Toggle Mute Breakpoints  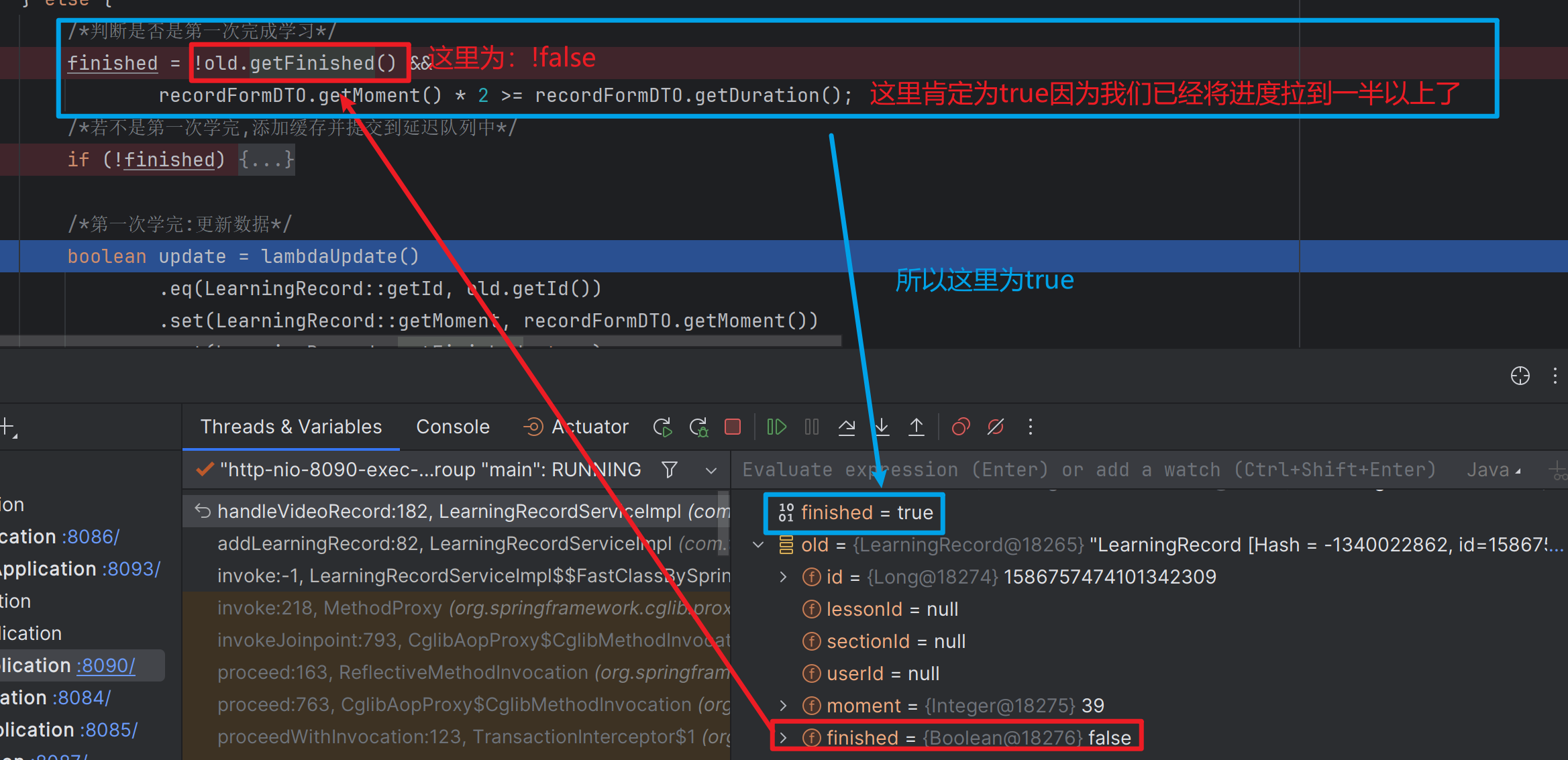point(996,427)
